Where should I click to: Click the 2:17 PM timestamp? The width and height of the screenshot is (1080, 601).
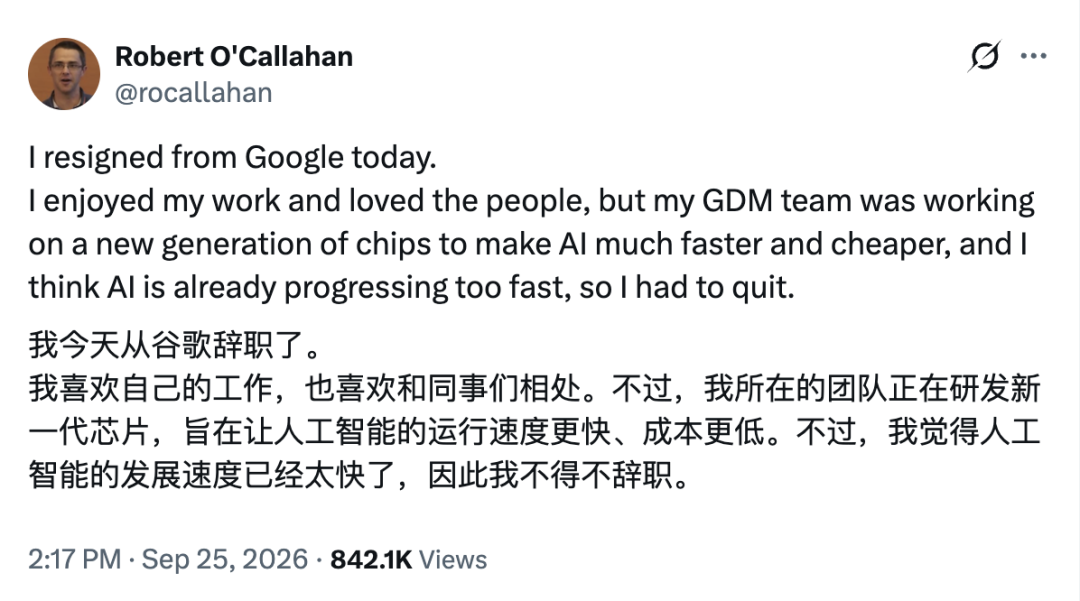click(x=74, y=559)
